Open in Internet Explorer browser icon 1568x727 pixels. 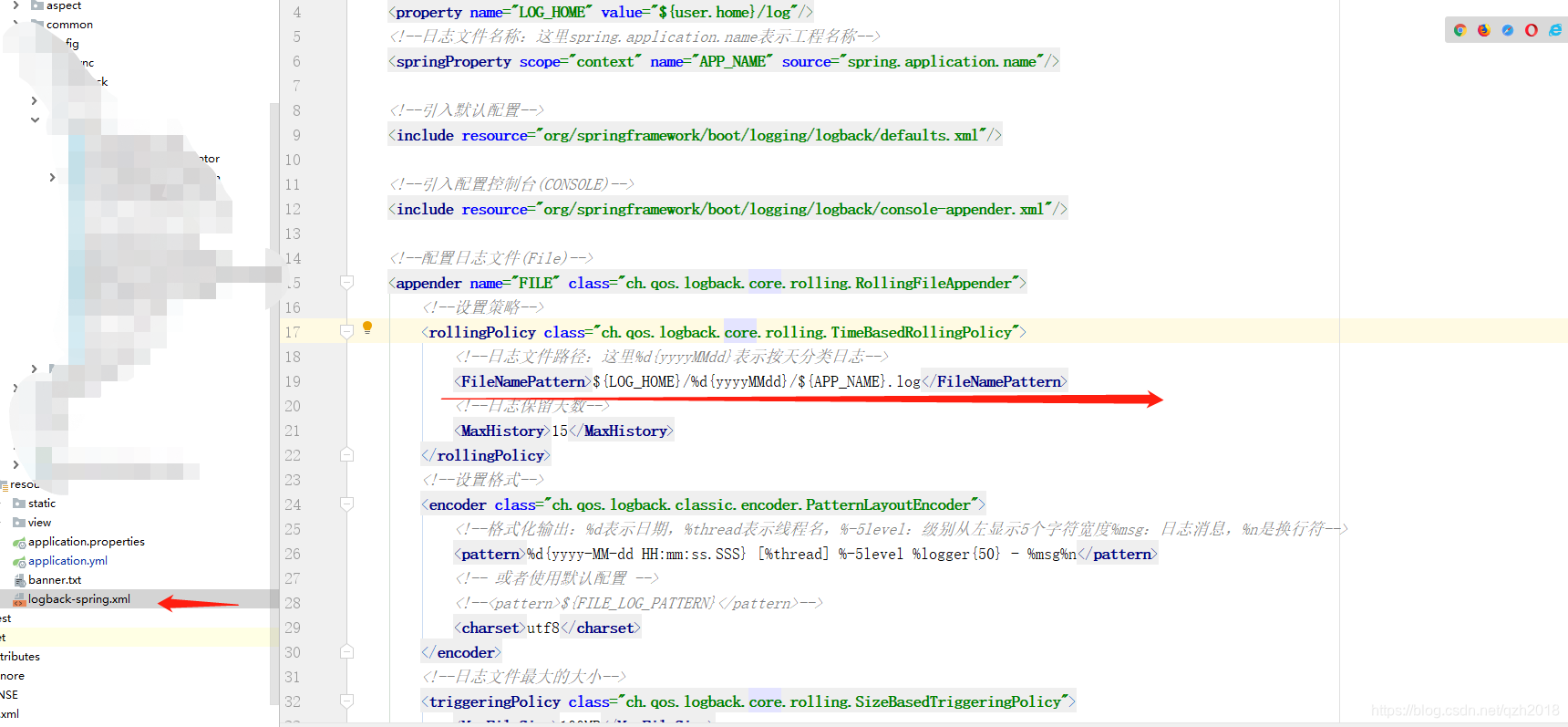click(x=1555, y=30)
